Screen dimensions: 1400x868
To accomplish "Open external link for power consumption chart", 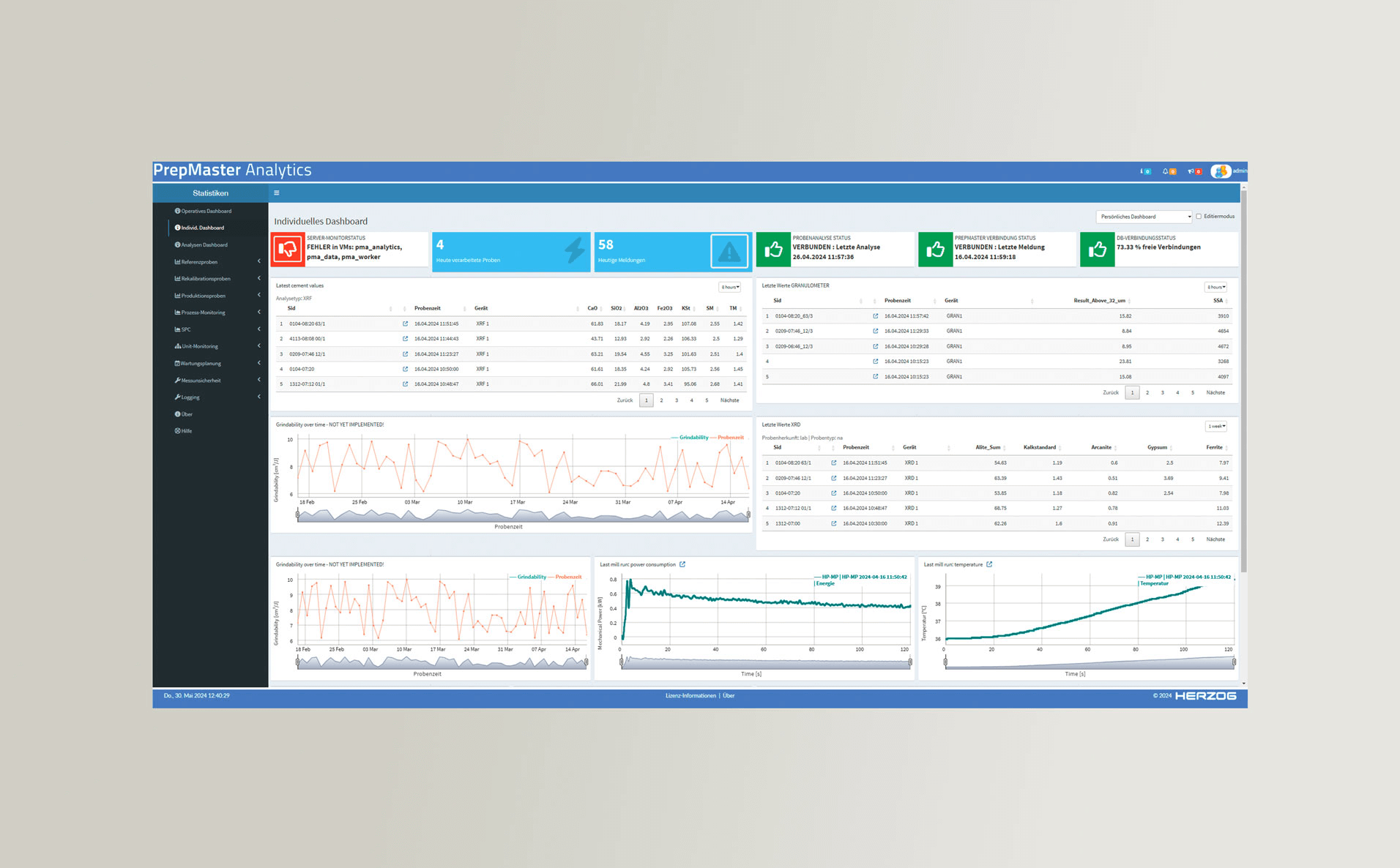I will click(682, 564).
